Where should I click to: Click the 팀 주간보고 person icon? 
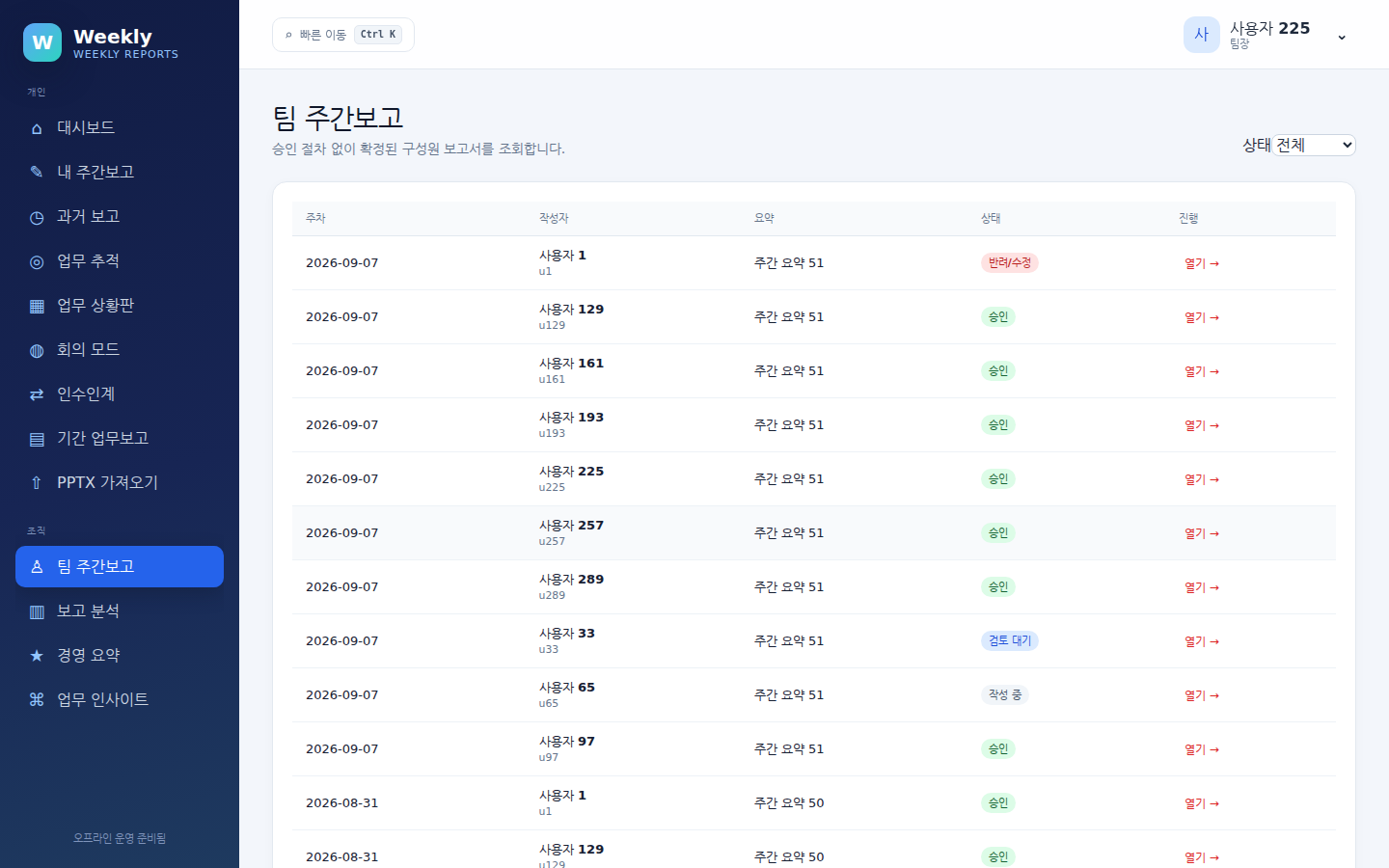(37, 567)
